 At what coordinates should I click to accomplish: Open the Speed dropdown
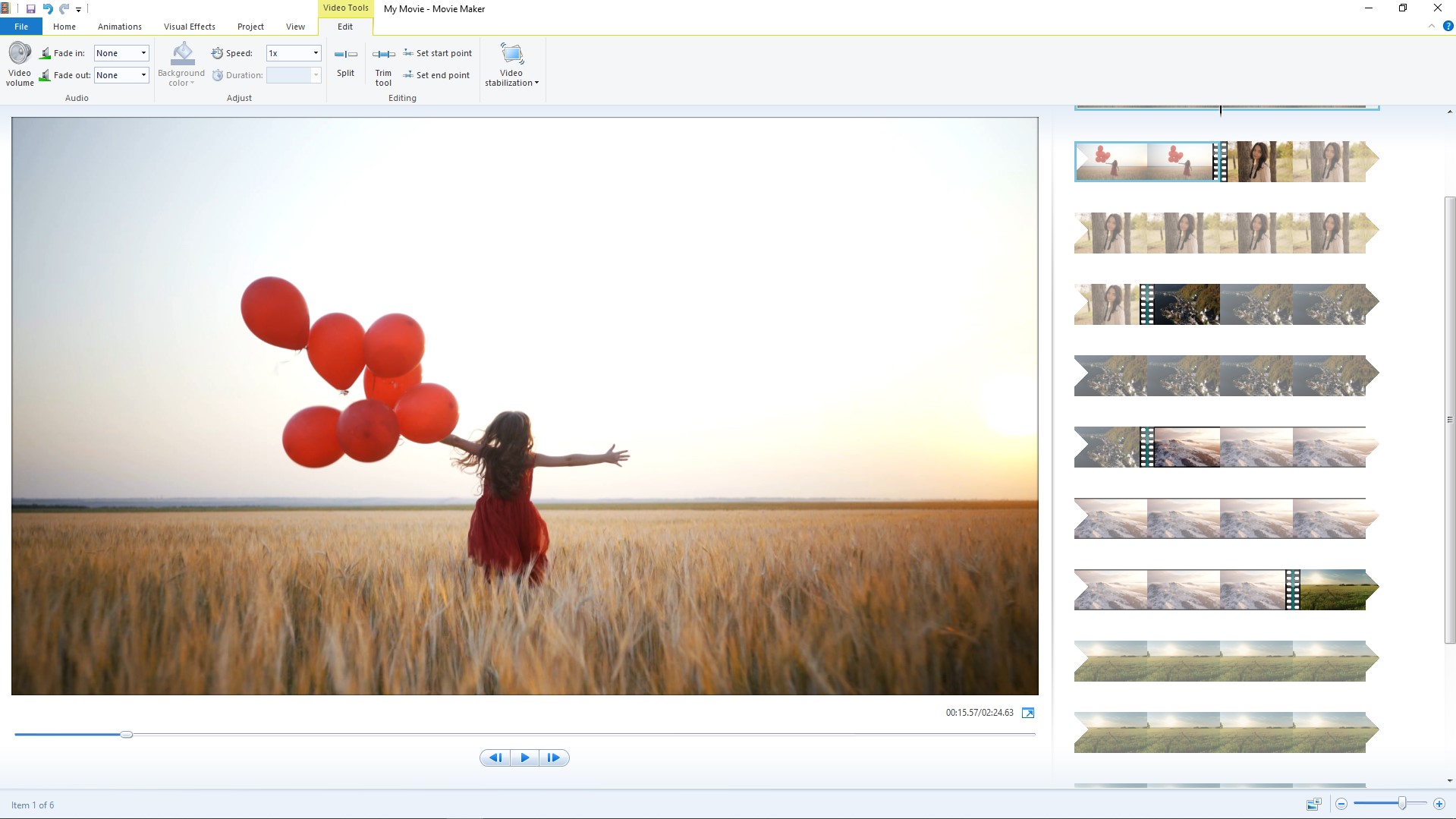[x=316, y=53]
